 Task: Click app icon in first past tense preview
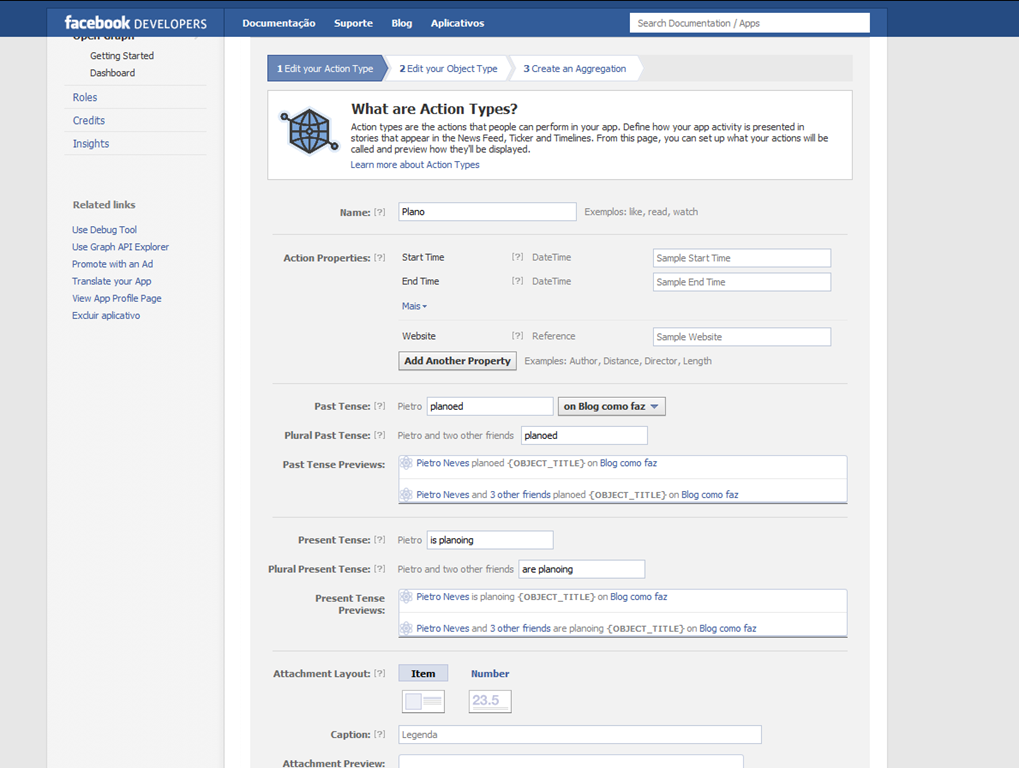pos(406,463)
